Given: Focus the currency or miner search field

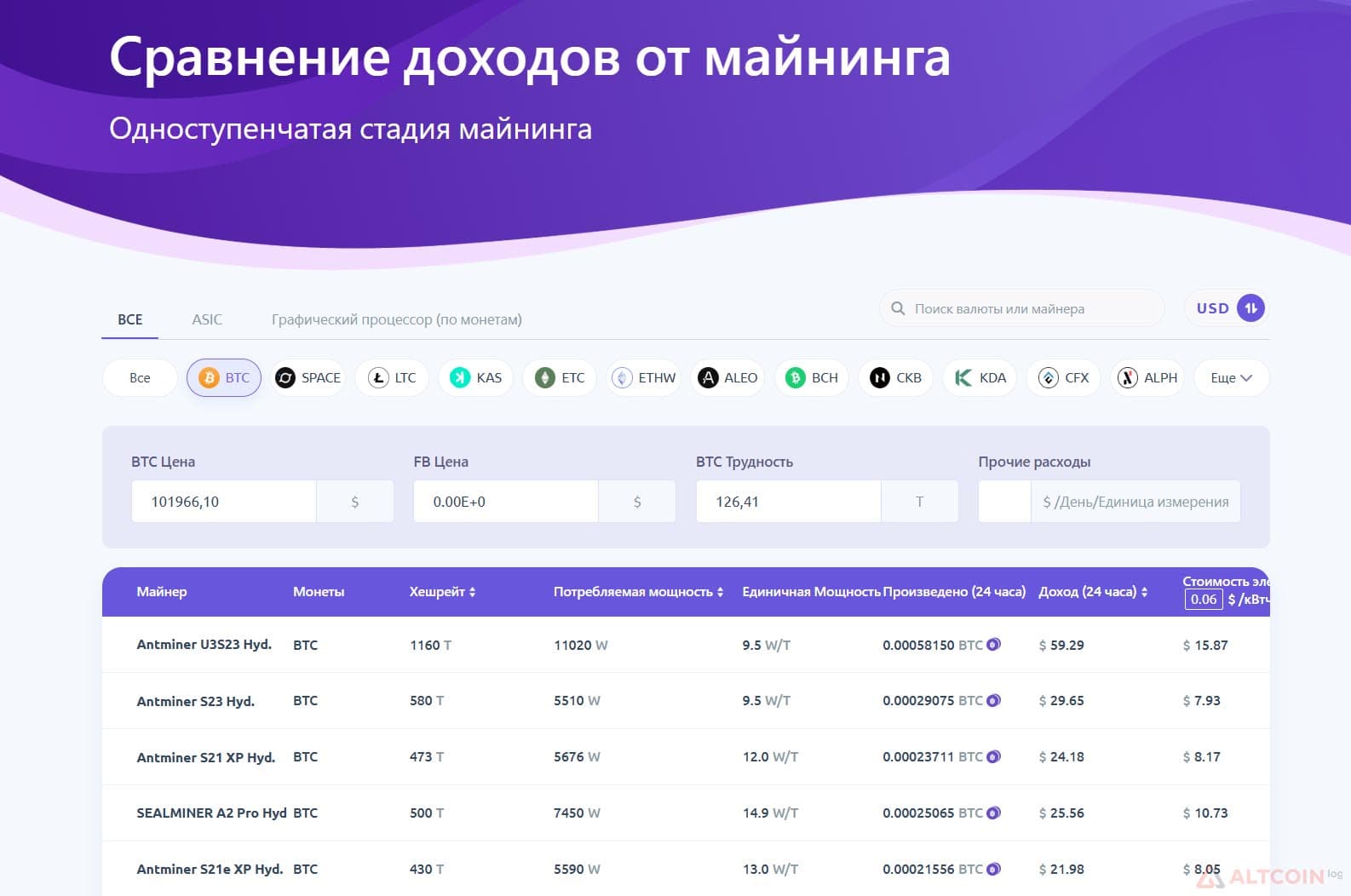Looking at the screenshot, I should tap(1022, 308).
